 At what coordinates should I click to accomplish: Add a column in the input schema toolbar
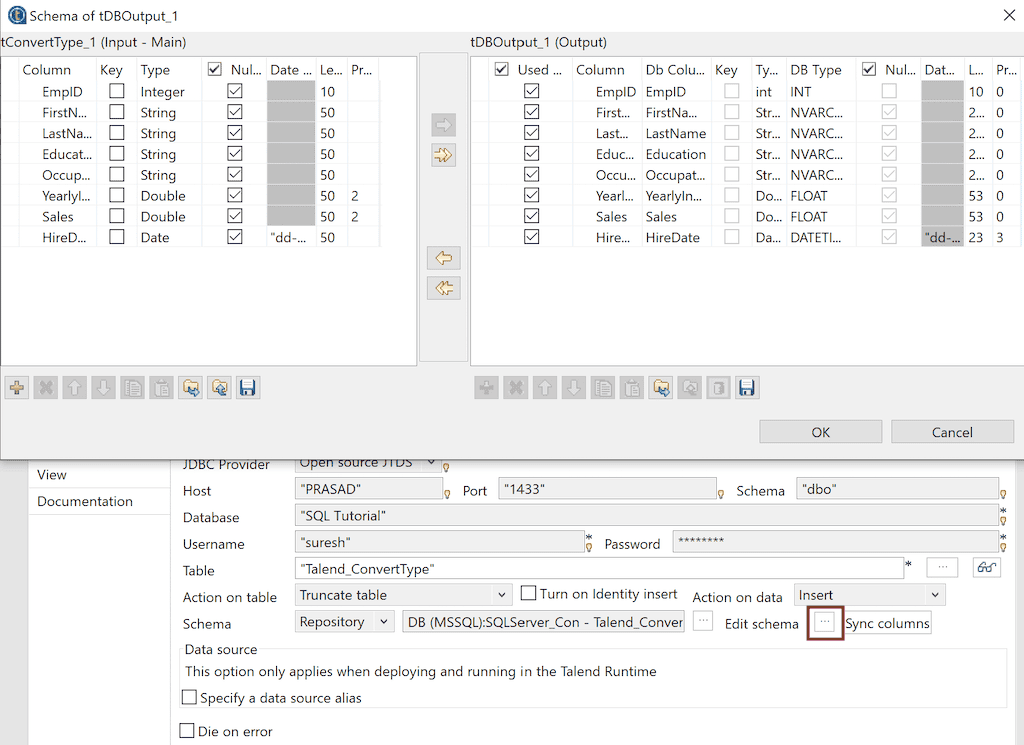coord(17,388)
